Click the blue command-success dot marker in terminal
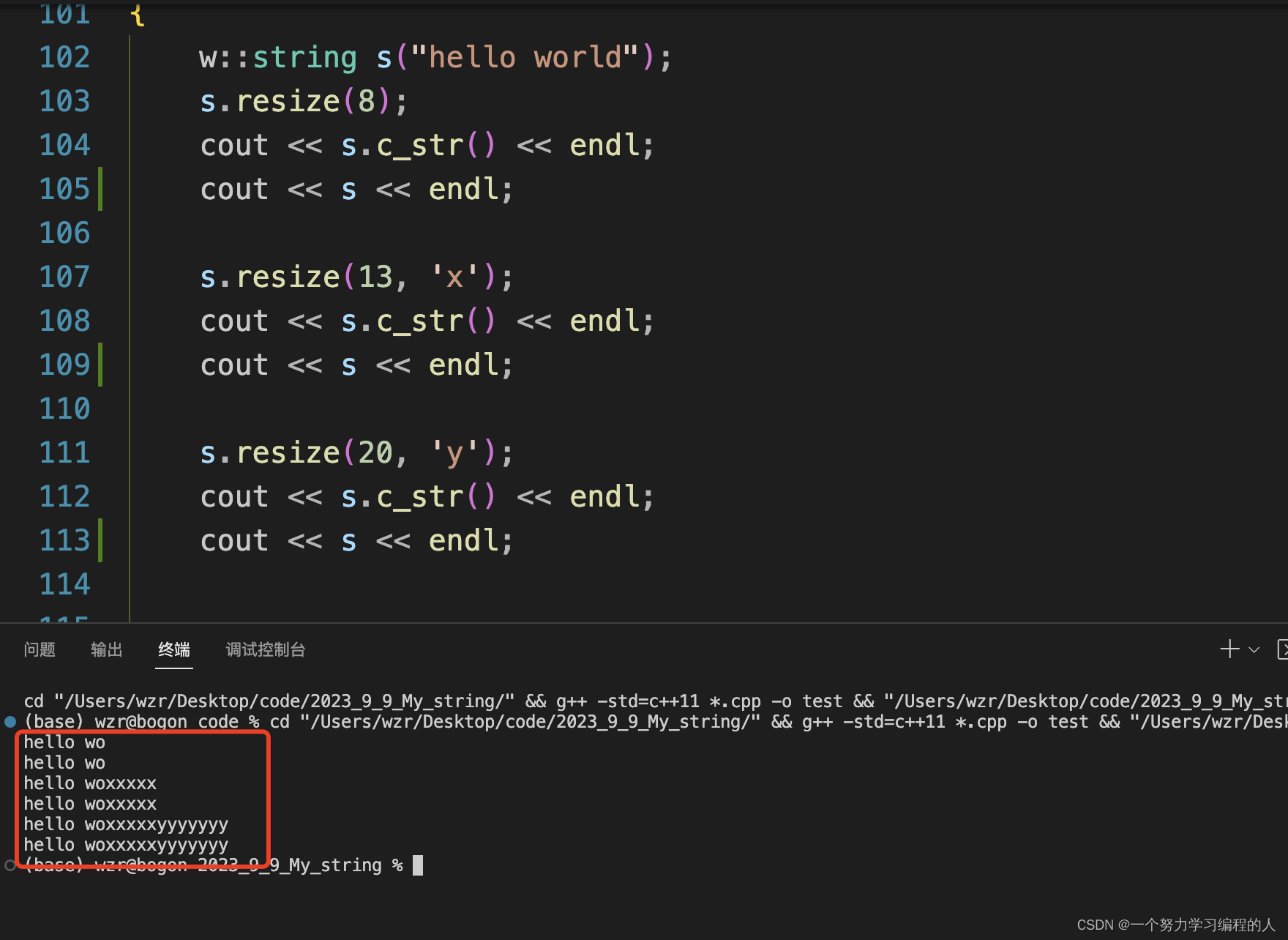 [x=10, y=722]
